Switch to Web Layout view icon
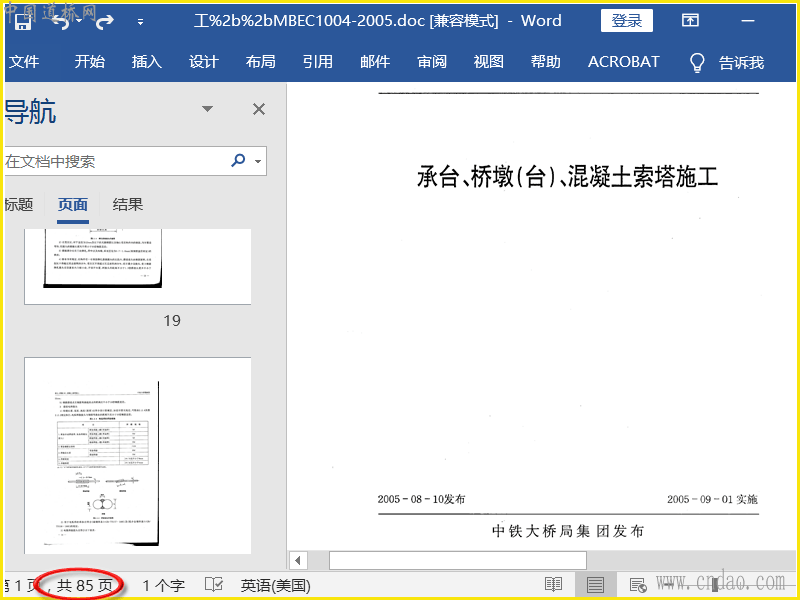This screenshot has height=600, width=800. [x=638, y=585]
